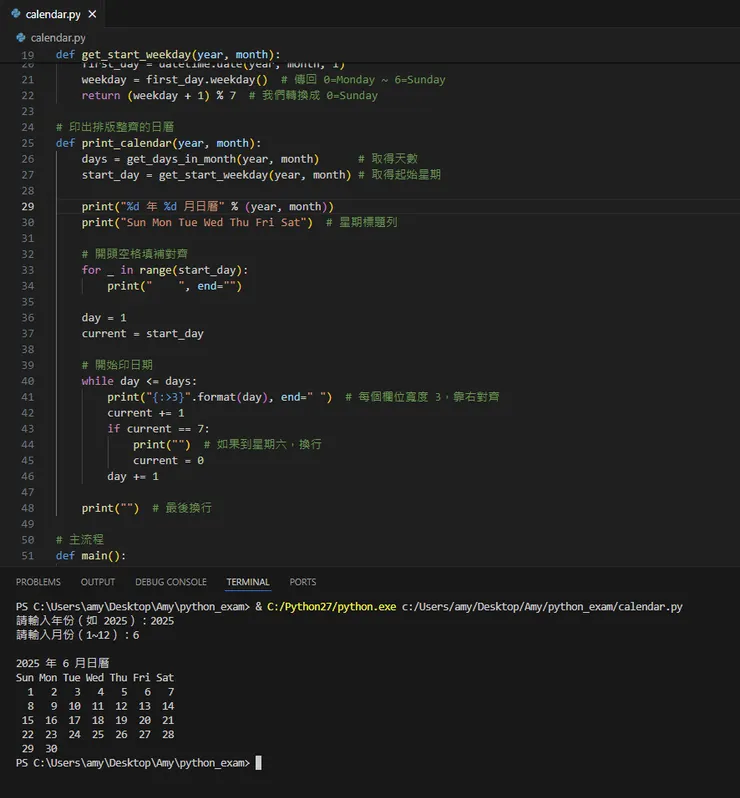740x798 pixels.
Task: Click the '2025 年 6 月日曆' terminal output line
Action: tap(63, 663)
